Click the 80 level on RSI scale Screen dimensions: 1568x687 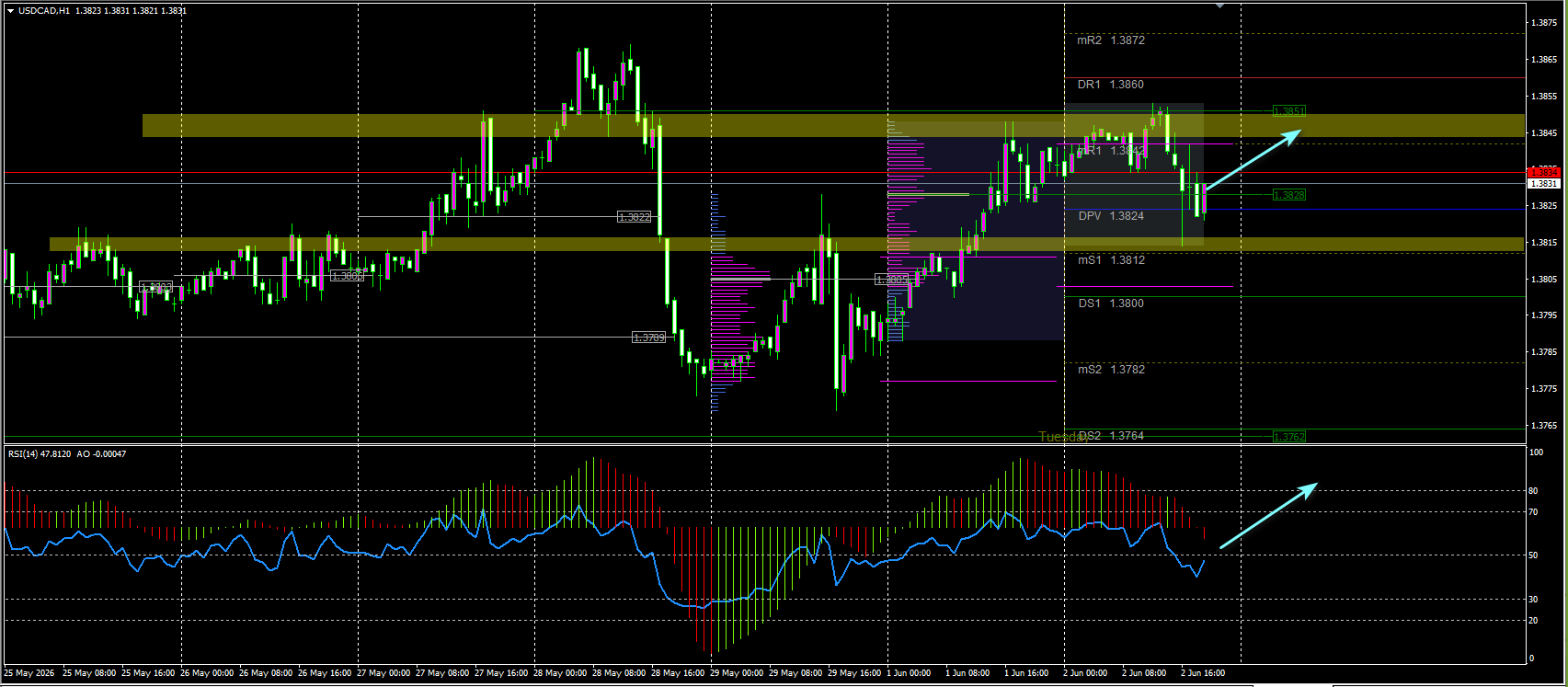pyautogui.click(x=1533, y=491)
